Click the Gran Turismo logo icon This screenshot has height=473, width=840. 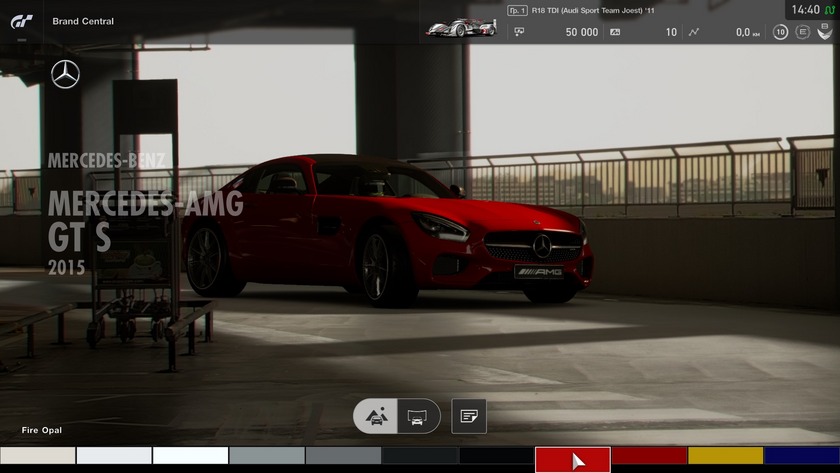click(x=24, y=20)
